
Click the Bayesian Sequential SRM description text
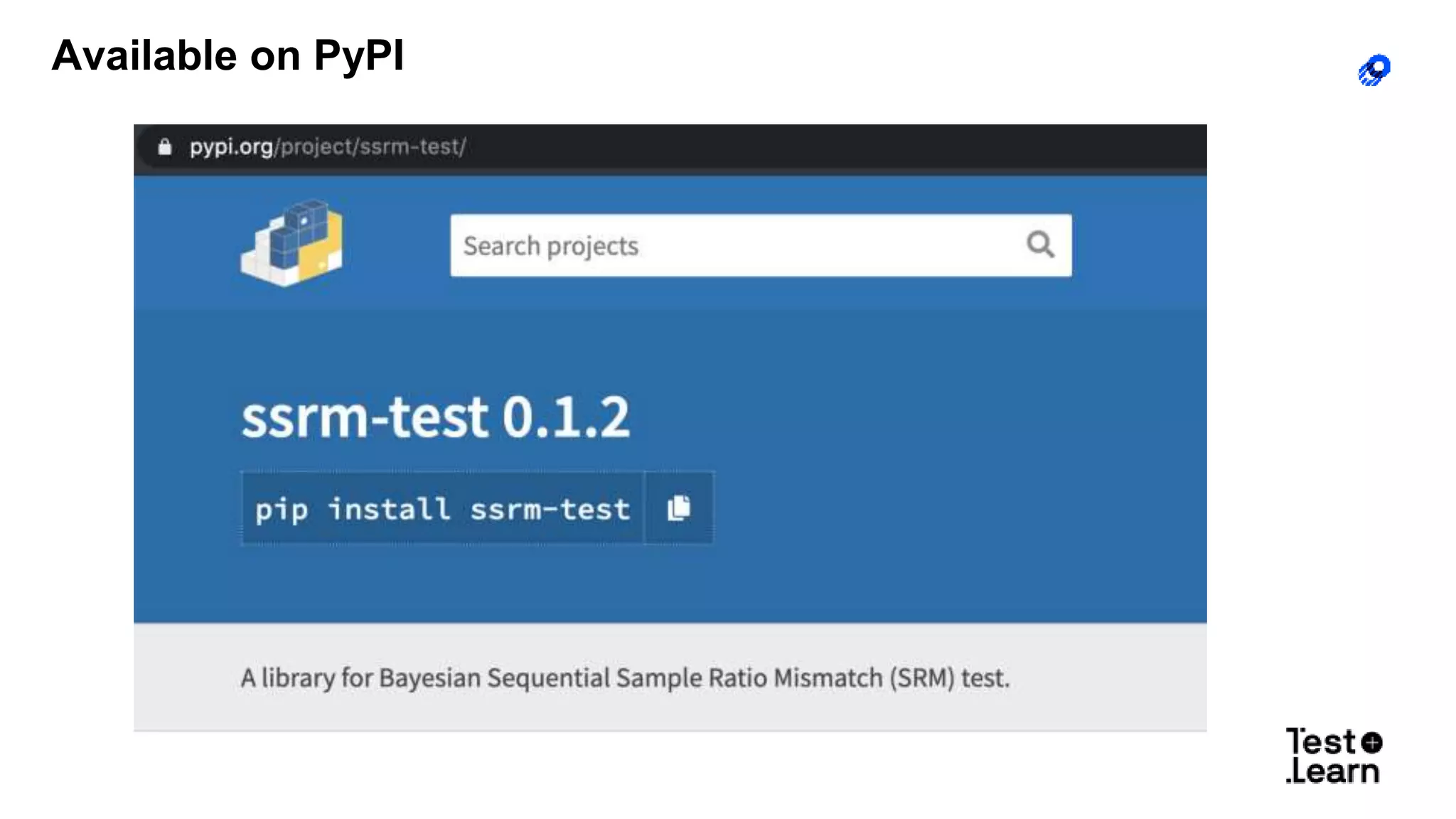(x=625, y=678)
